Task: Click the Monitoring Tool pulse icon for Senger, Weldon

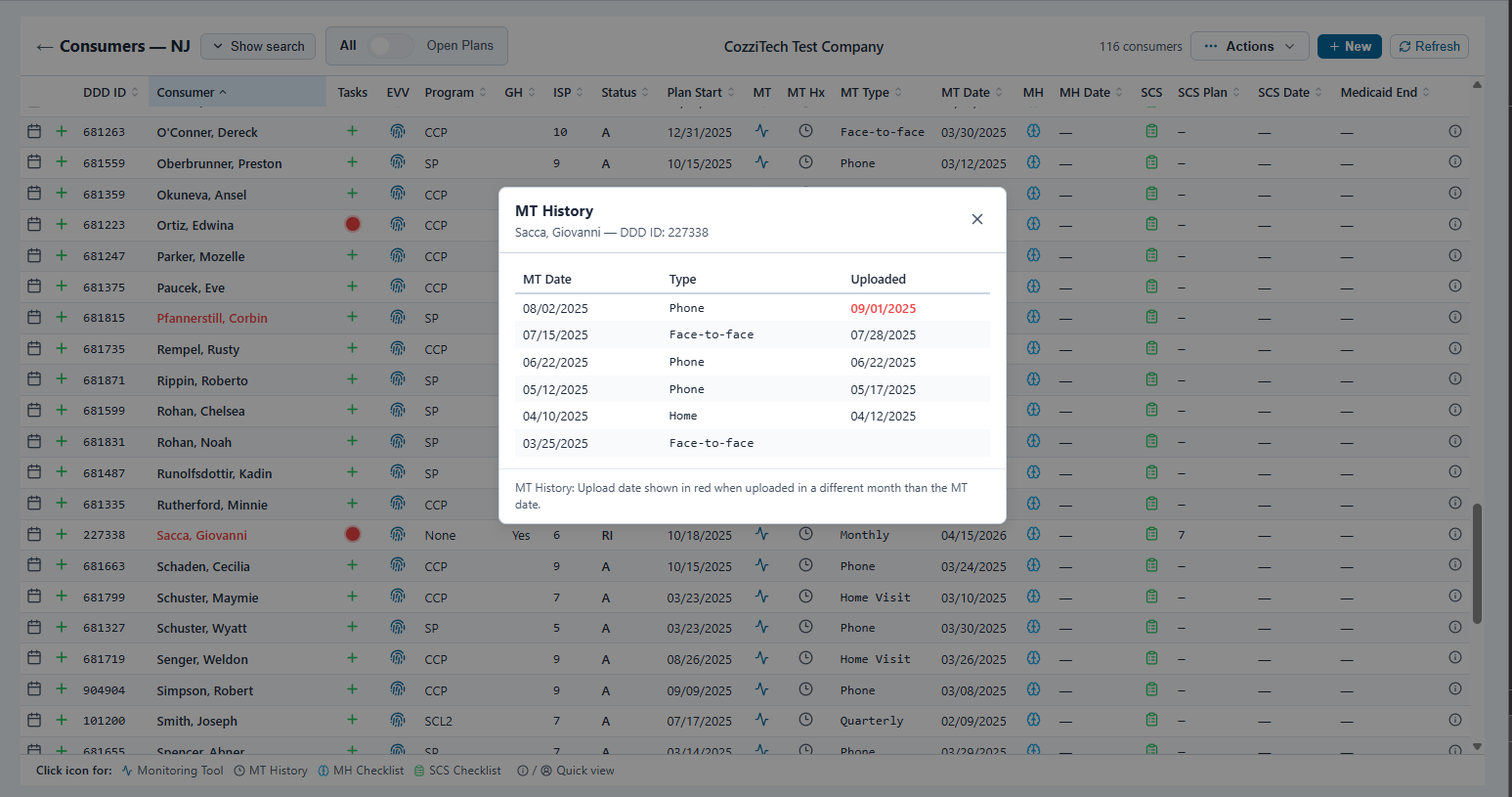Action: coord(762,658)
